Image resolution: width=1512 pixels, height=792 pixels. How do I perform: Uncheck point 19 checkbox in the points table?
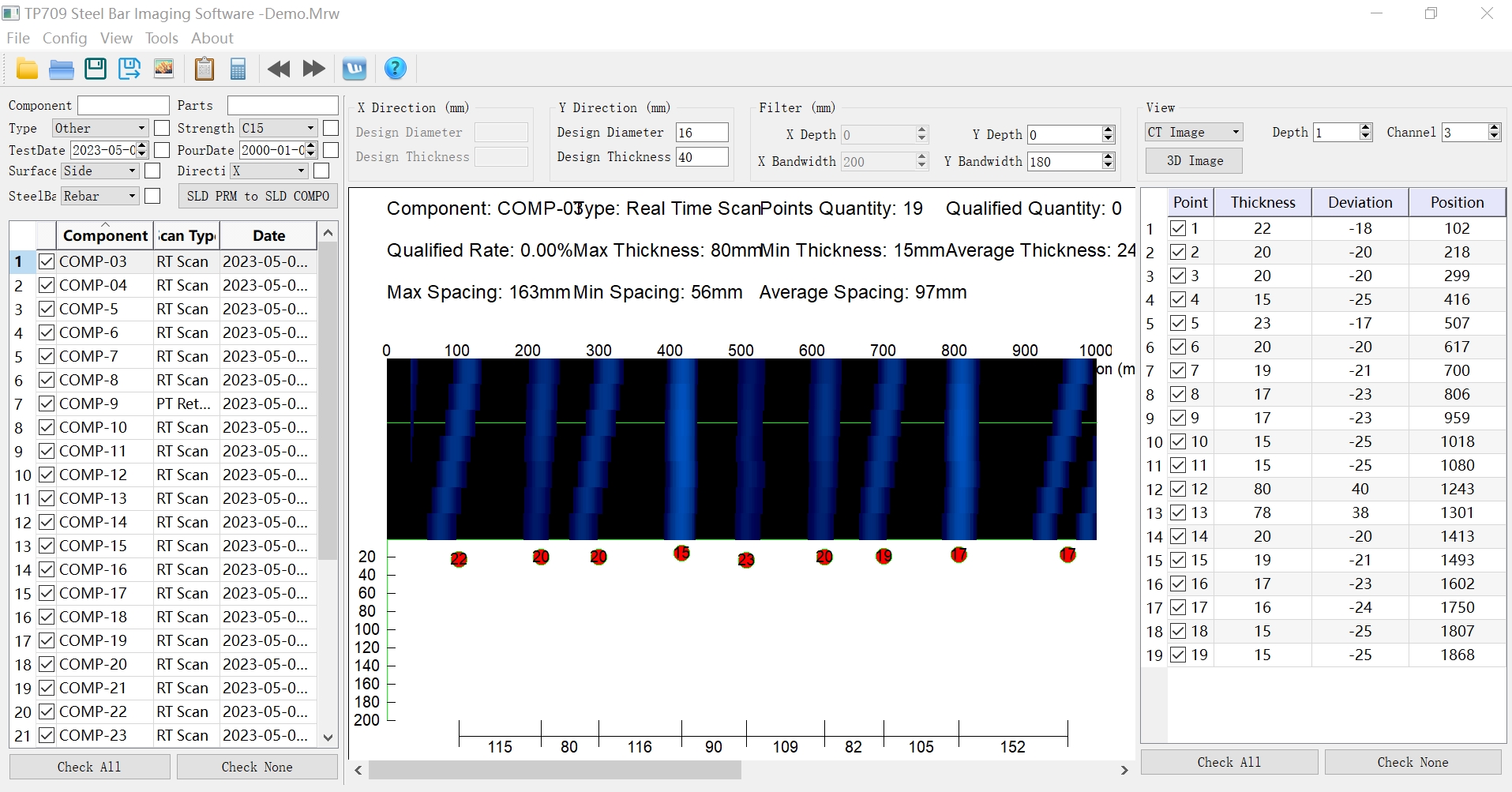pos(1178,655)
